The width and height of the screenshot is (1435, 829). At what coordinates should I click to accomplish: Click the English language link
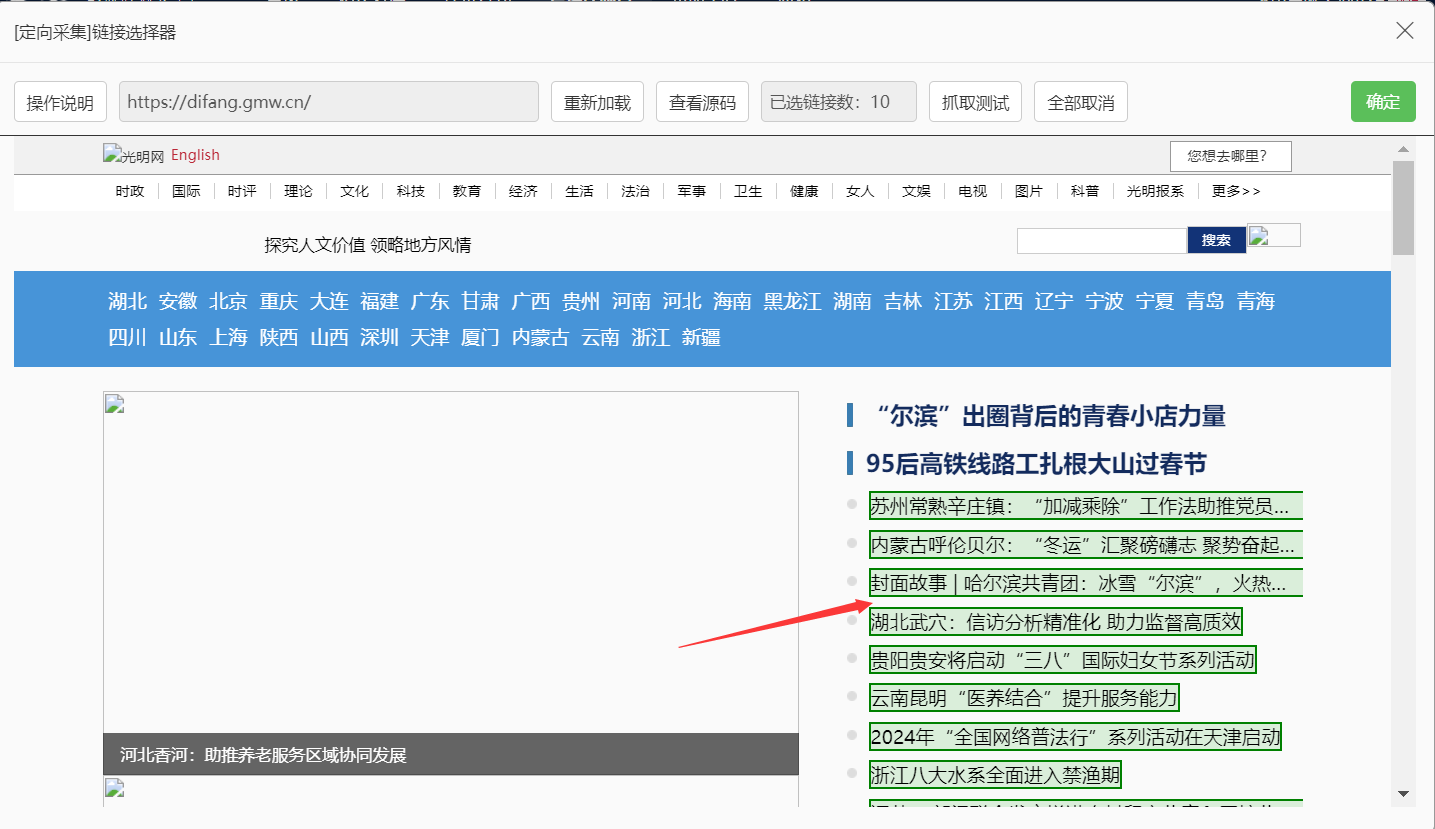click(195, 155)
